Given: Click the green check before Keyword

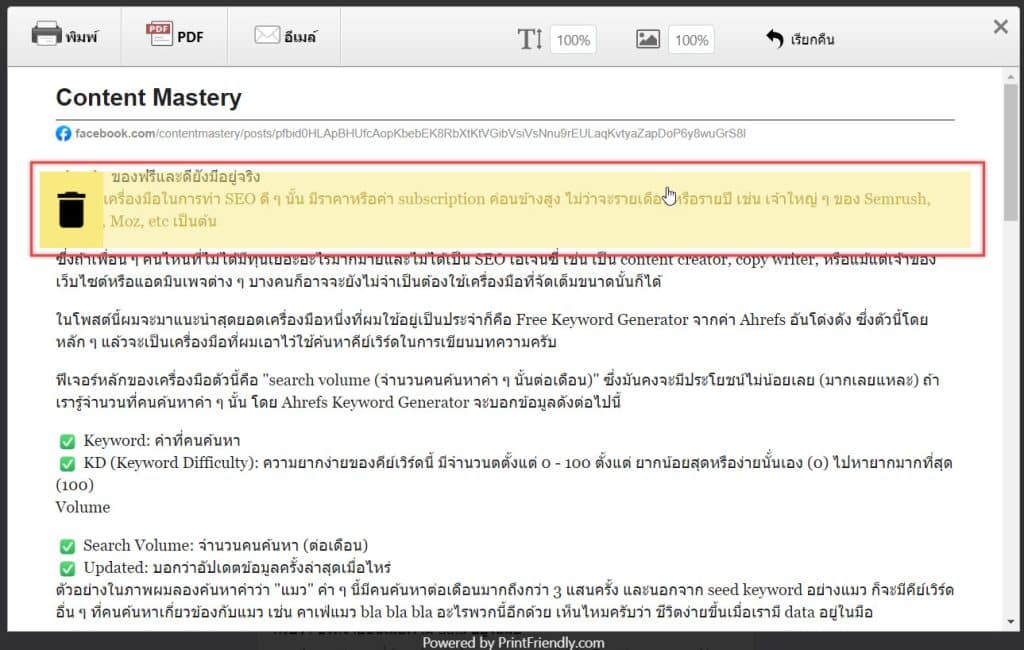Looking at the screenshot, I should (67, 442).
